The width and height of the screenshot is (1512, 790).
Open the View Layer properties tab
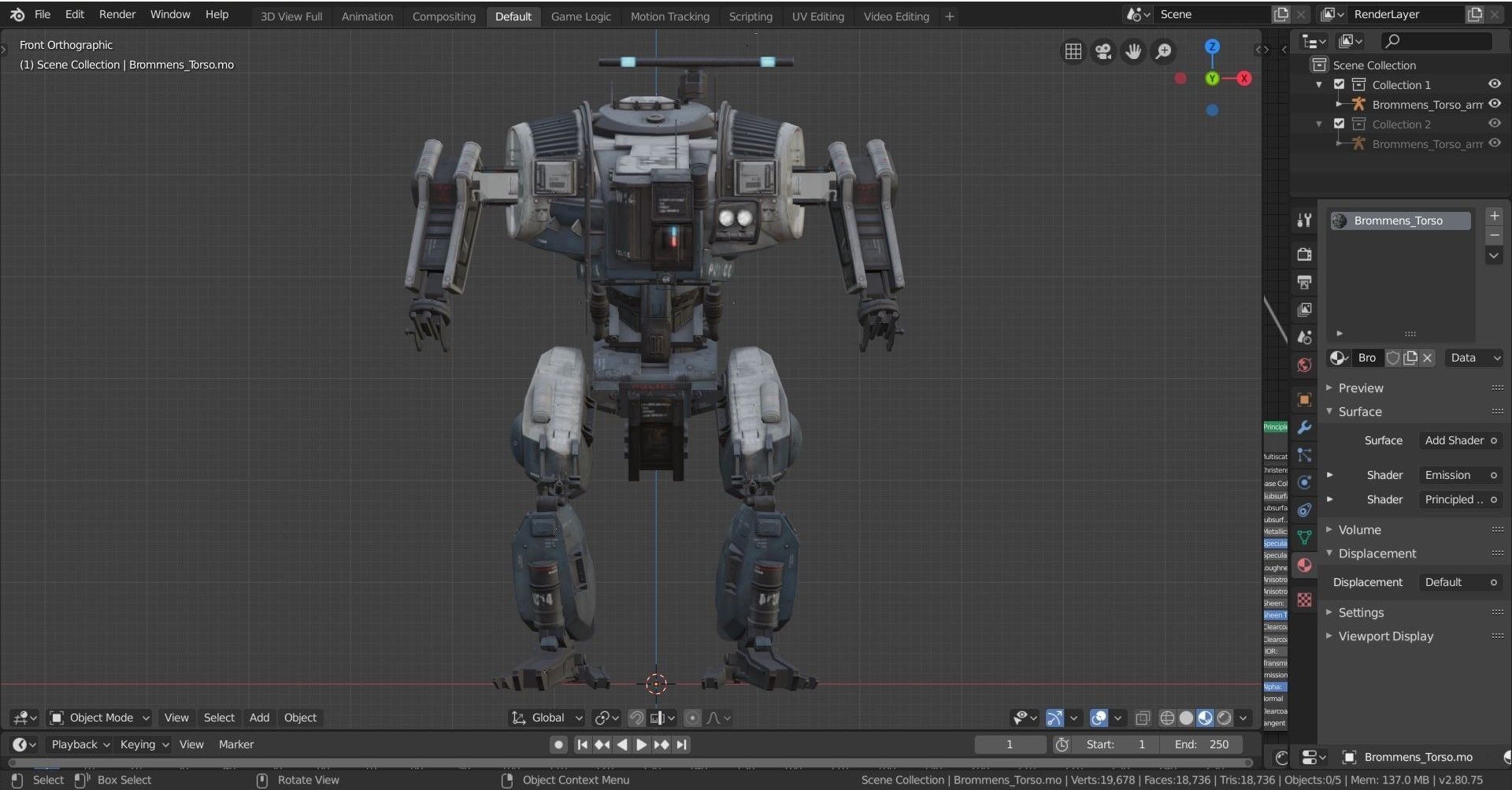[1304, 310]
